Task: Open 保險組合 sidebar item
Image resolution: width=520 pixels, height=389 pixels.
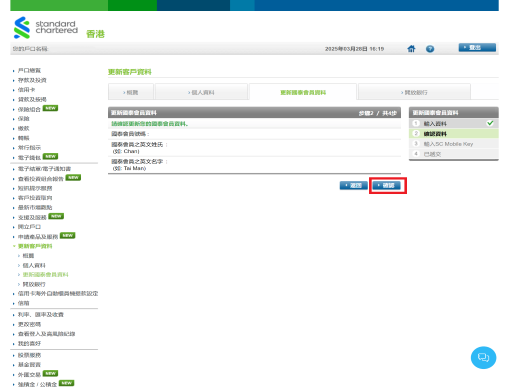Action: coord(29,109)
